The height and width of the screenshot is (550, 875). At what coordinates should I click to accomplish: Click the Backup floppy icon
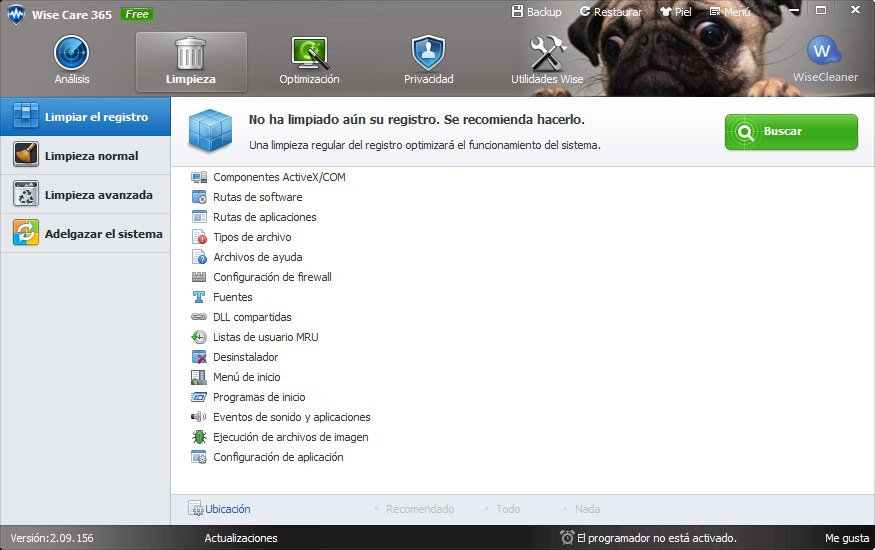click(517, 11)
